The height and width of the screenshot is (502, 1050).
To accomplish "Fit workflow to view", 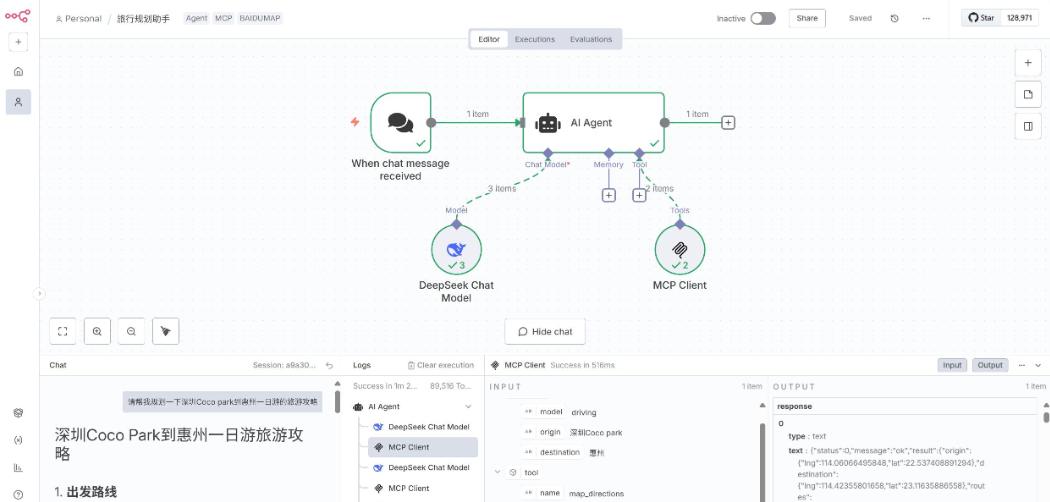I will [x=63, y=331].
